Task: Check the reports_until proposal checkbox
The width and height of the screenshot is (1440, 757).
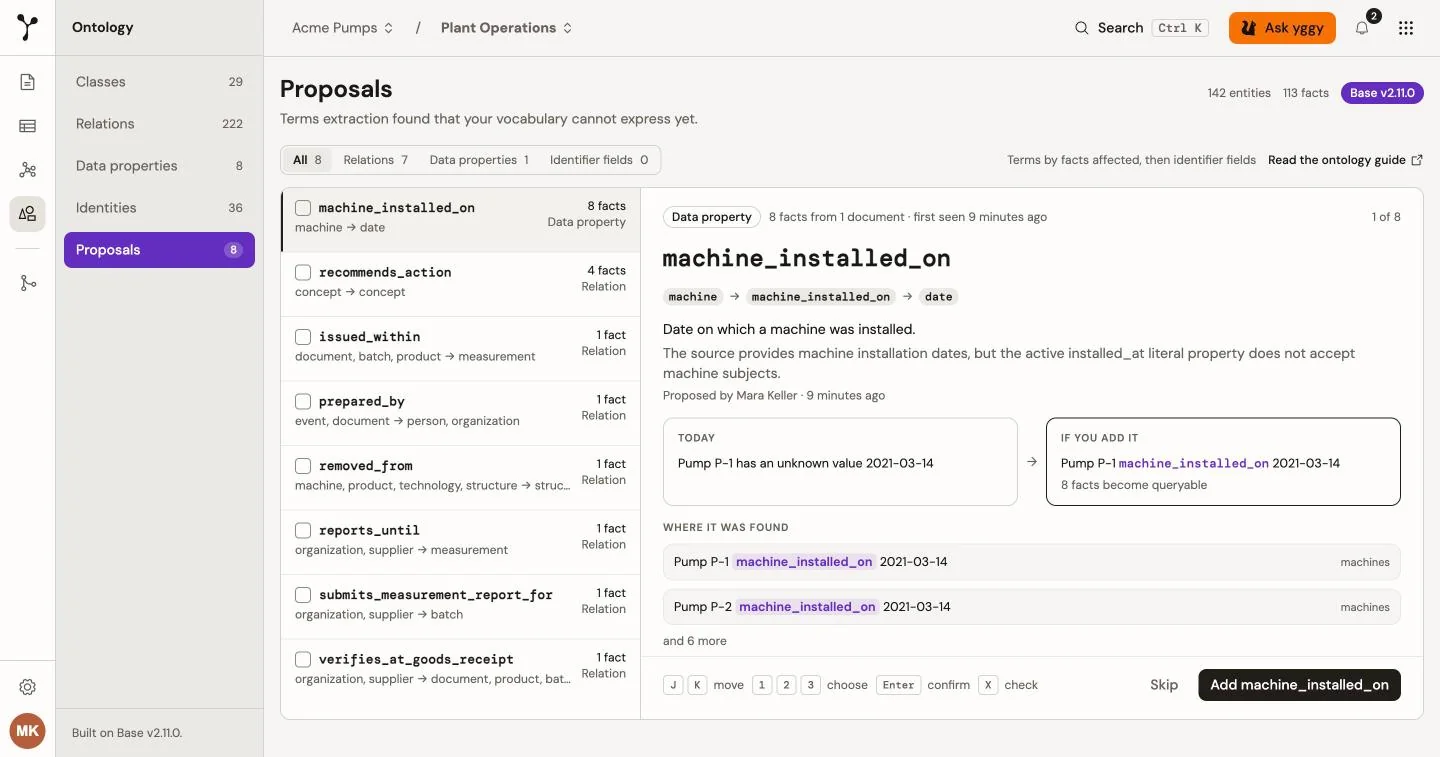Action: 303,530
